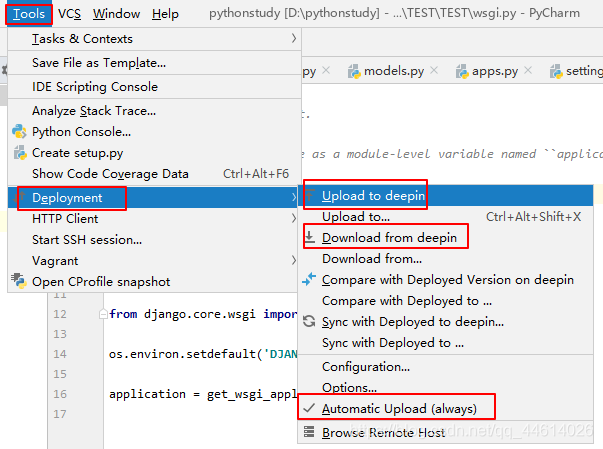Click the Upload to deepin arrow icon

[310, 196]
